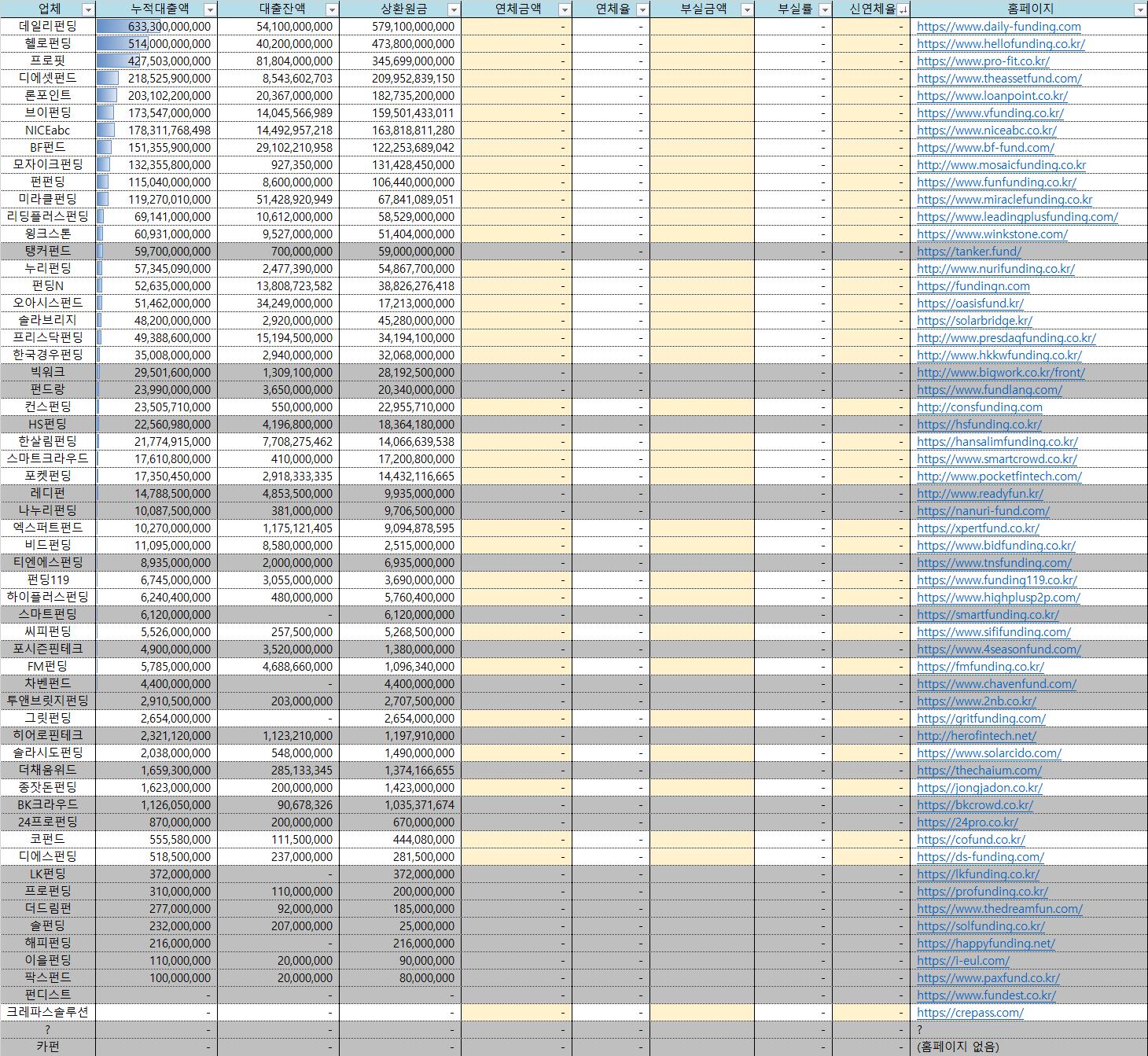Open the hellofunding.co.kr link
Viewport: 1148px width, 1056px height.
(1001, 44)
